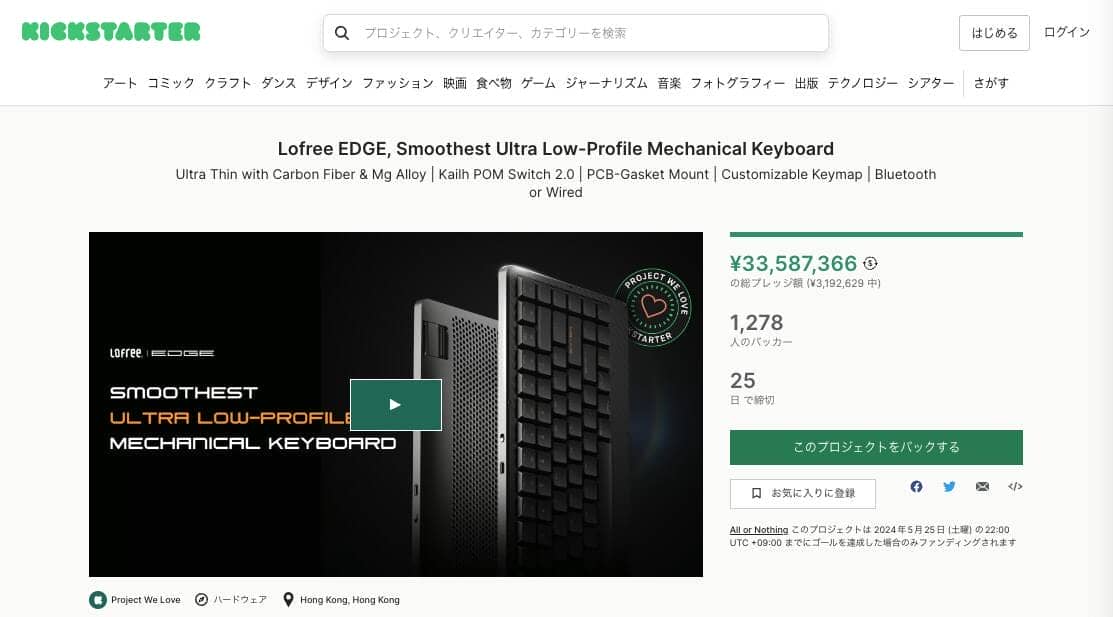The height and width of the screenshot is (617, 1113).
Task: Click the はじめる button
Action: (994, 33)
